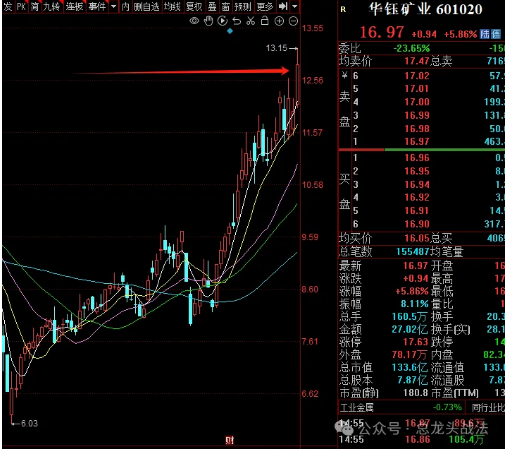Image resolution: width=506 pixels, height=449 pixels.
Task: Open dropdown arrow at toolbar right end
Action: point(295,6)
